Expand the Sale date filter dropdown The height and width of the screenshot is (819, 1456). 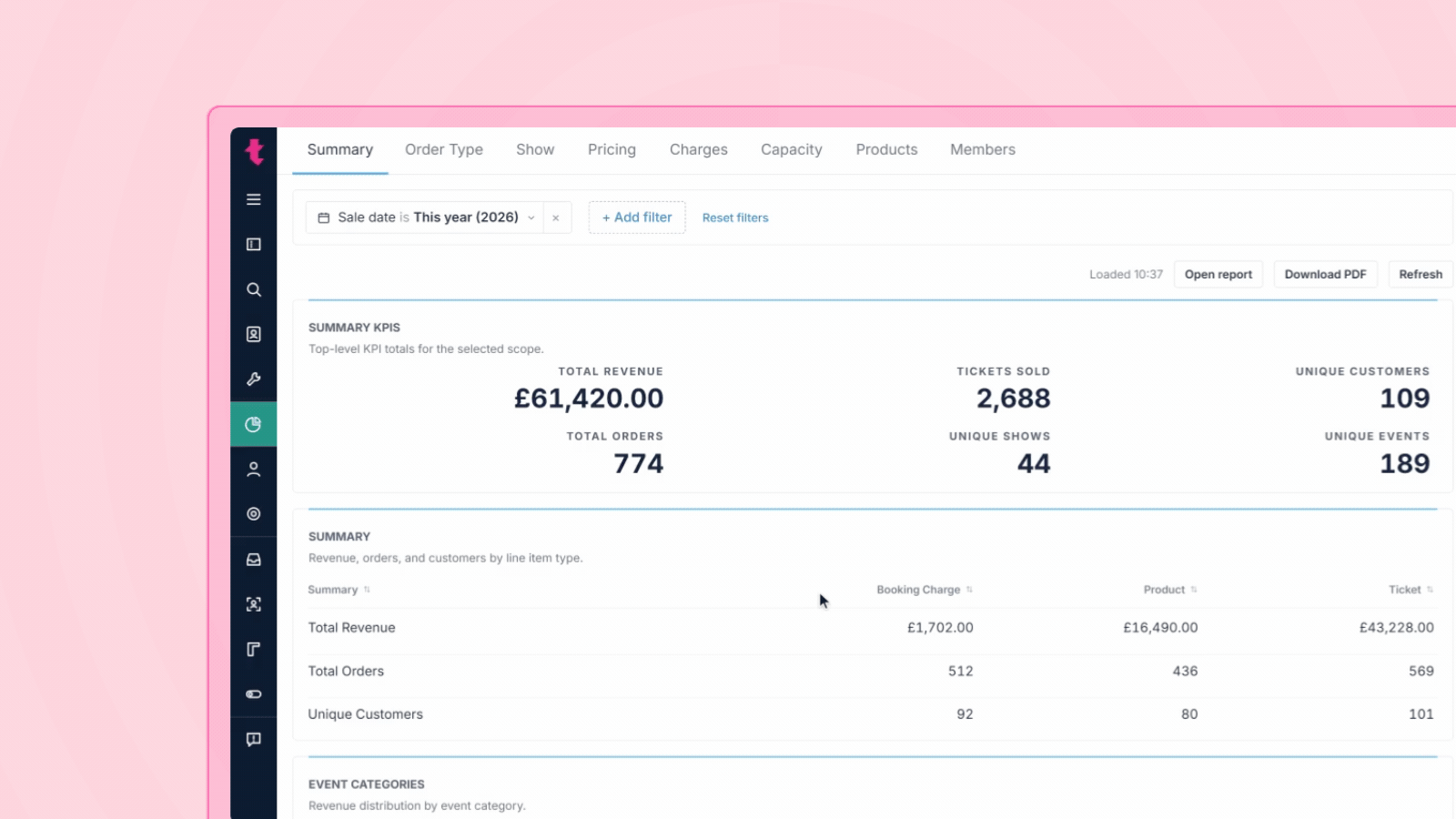tap(425, 217)
